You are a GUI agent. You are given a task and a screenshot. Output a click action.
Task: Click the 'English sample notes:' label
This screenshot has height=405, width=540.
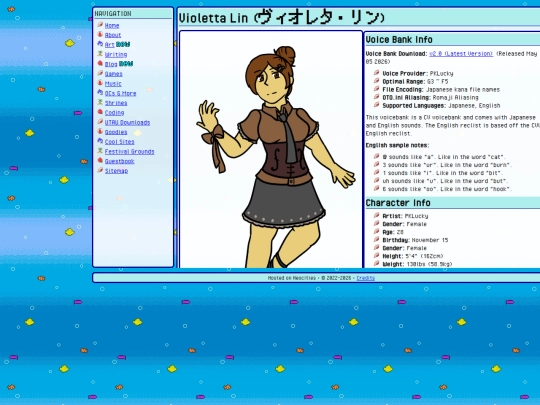coord(397,145)
